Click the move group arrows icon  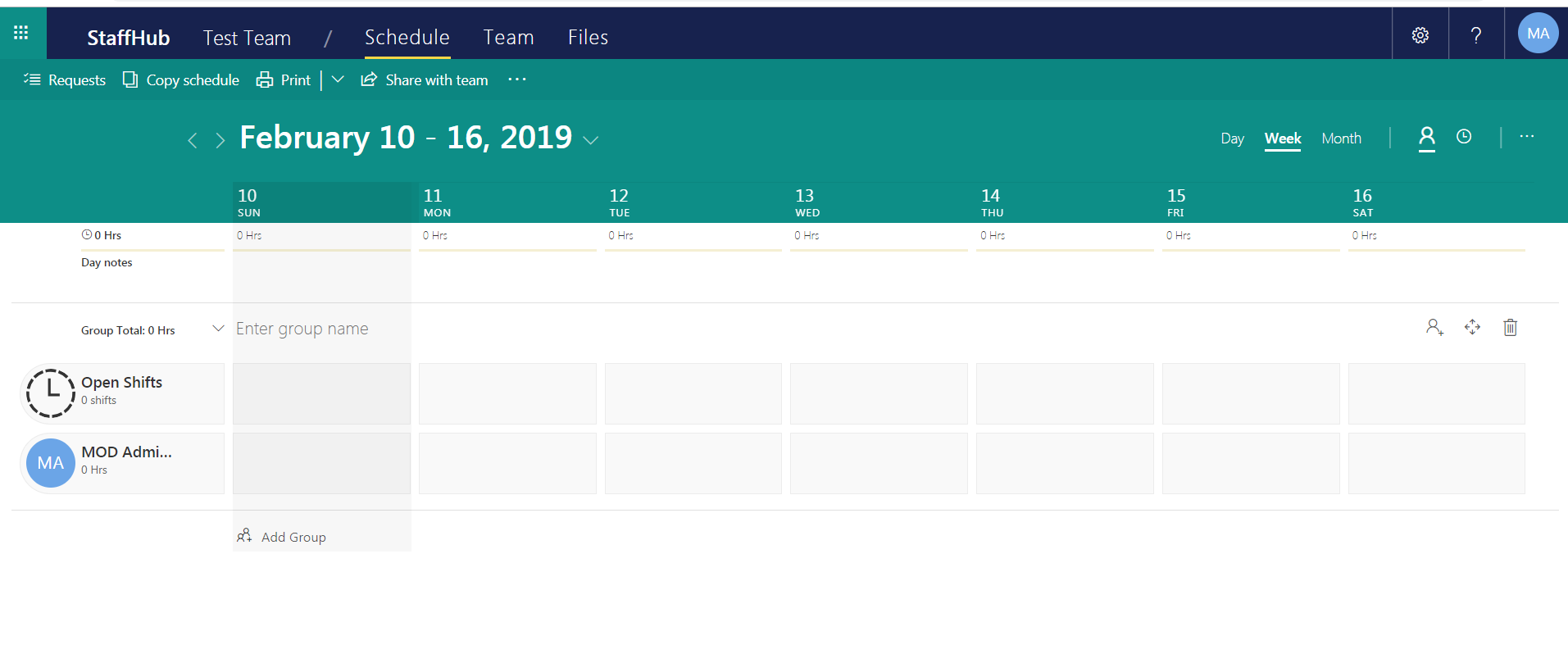(x=1472, y=328)
